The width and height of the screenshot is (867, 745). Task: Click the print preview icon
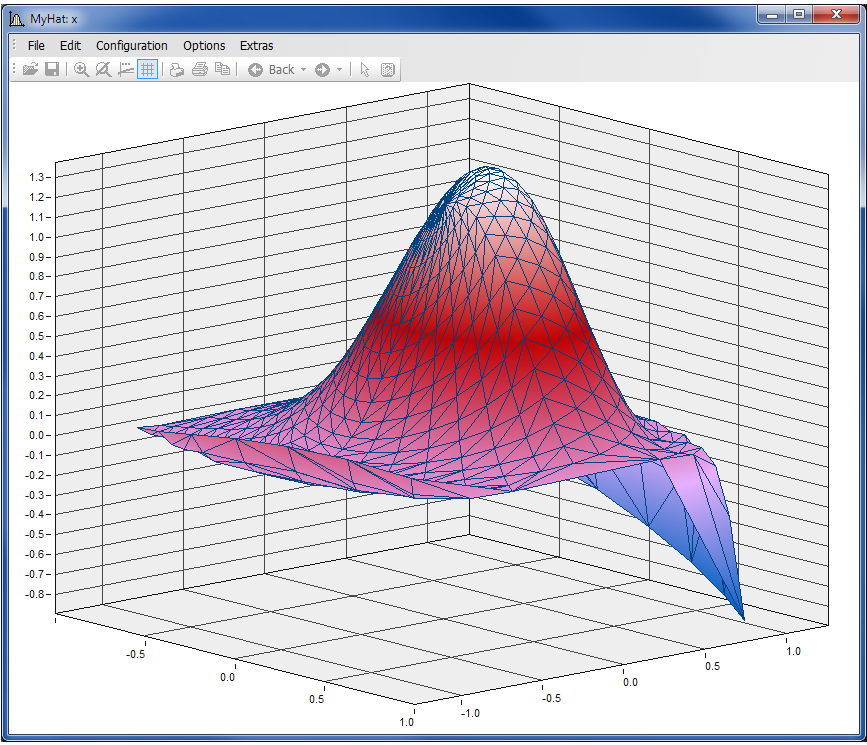tap(177, 70)
